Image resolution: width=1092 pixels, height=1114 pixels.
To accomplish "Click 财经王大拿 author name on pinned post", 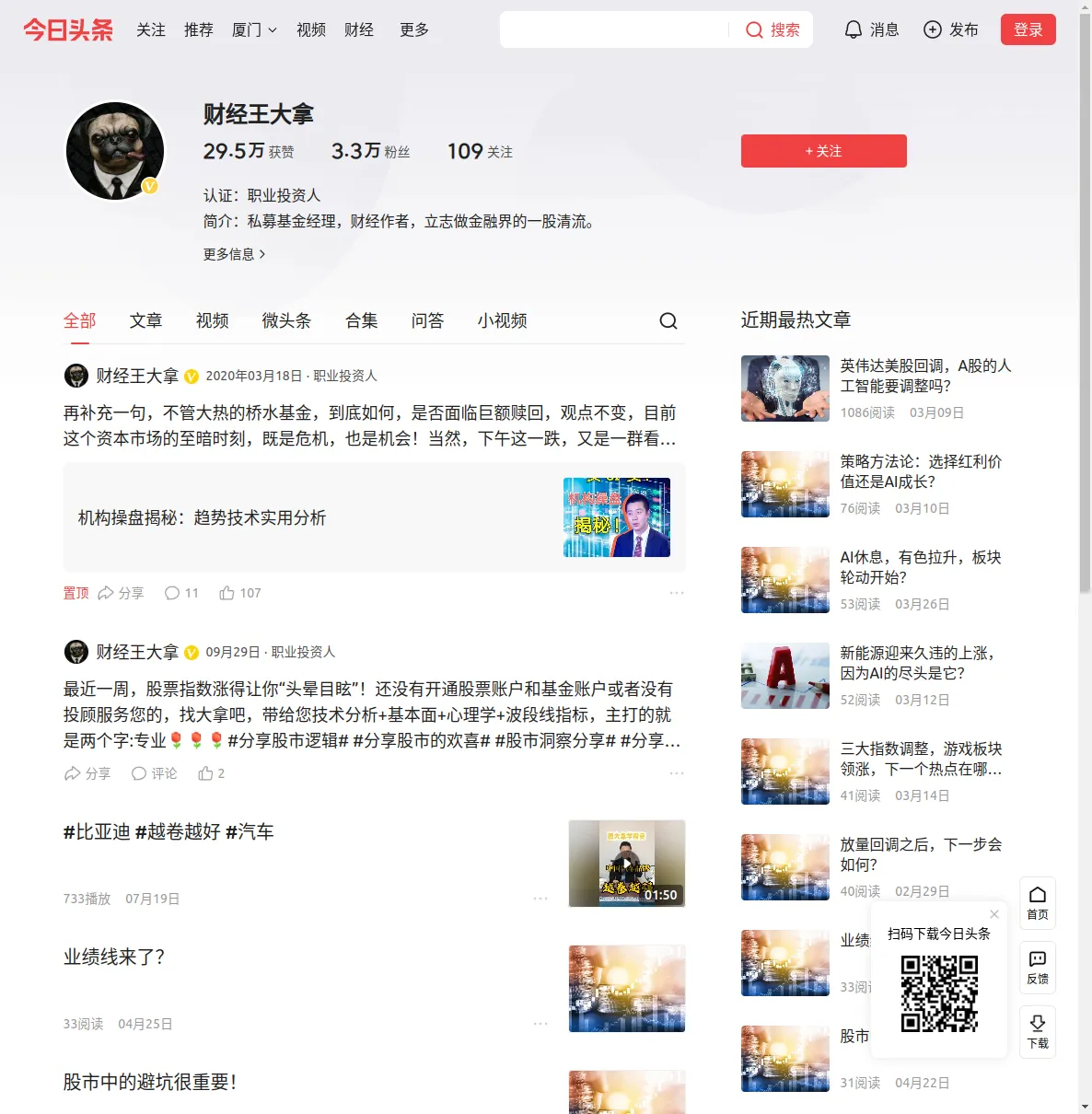I will (x=137, y=376).
